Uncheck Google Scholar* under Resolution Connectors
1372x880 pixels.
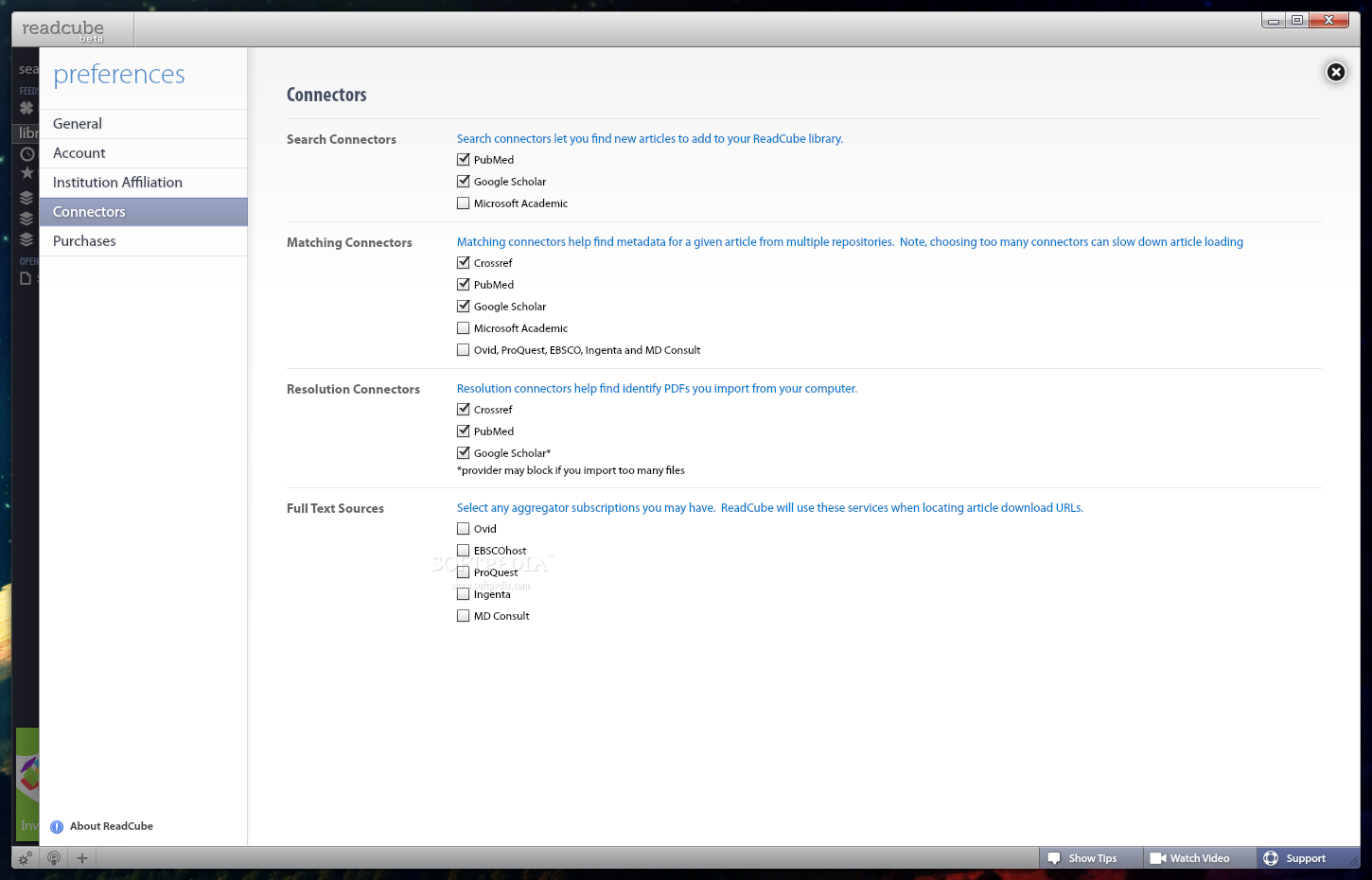coord(464,453)
